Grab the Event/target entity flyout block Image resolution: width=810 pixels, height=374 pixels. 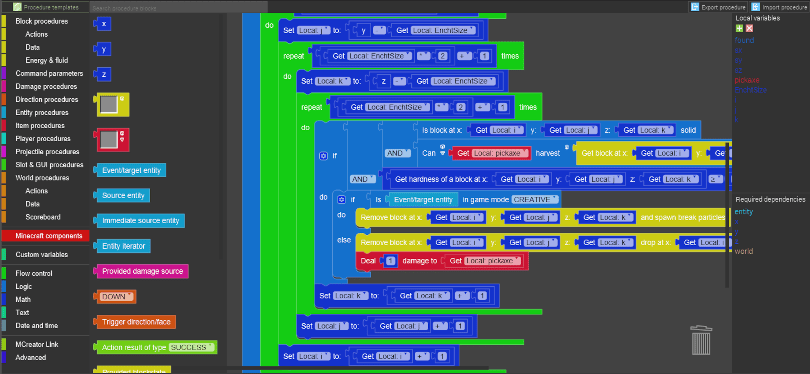coord(130,170)
